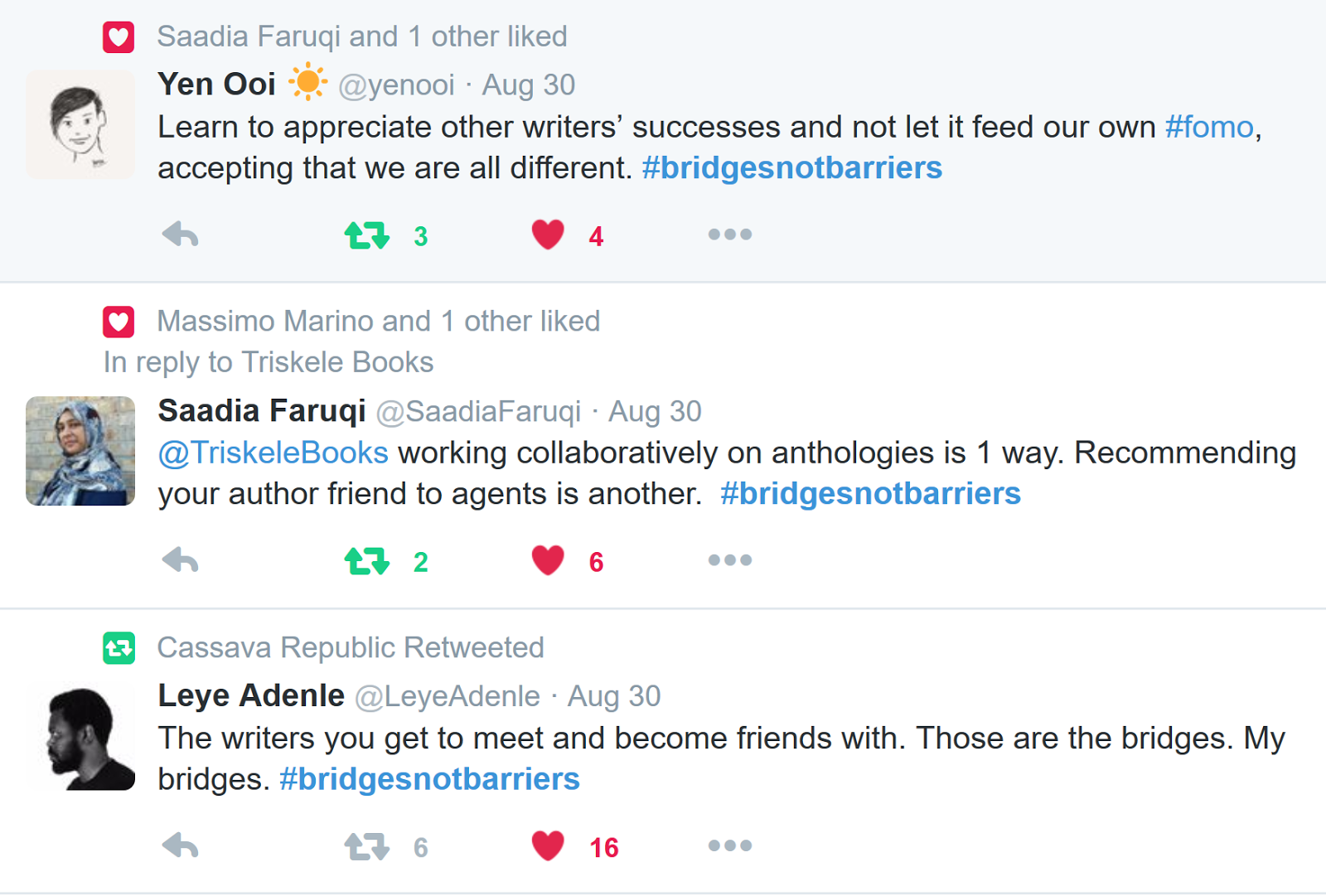The width and height of the screenshot is (1326, 896).
Task: Reply to Leye Adenle's tweet
Action: (180, 846)
